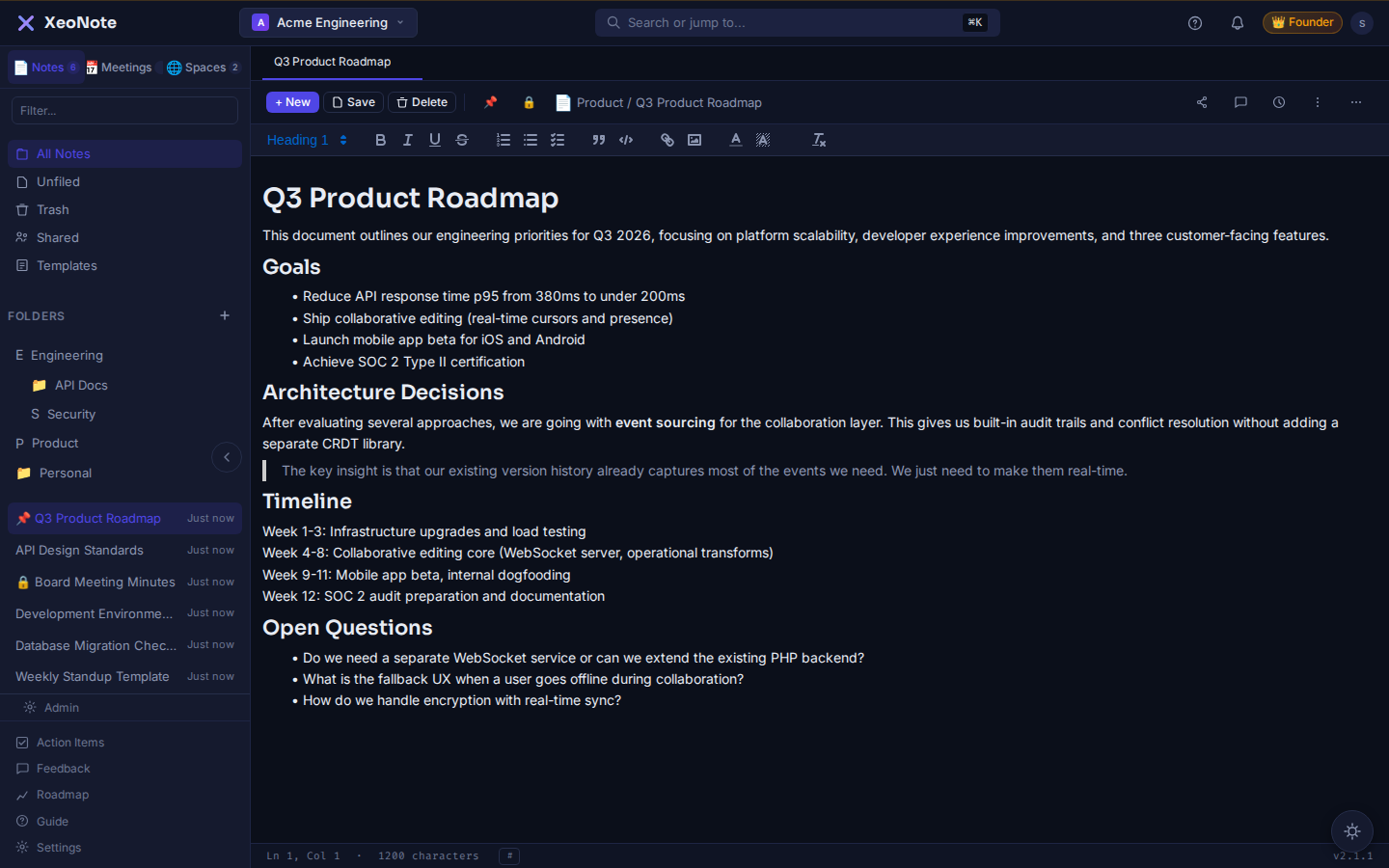Toggle the note lock
1389x868 pixels.
[529, 102]
